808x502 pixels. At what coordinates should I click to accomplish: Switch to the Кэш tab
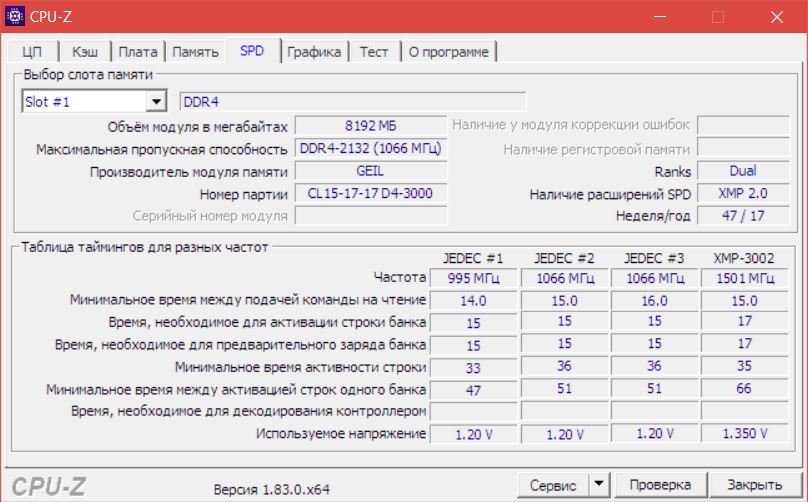click(85, 52)
